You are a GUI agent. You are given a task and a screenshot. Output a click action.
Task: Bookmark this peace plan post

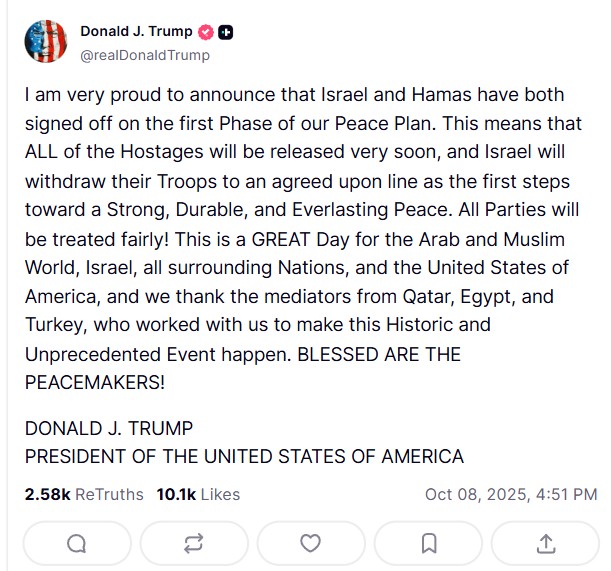428,542
